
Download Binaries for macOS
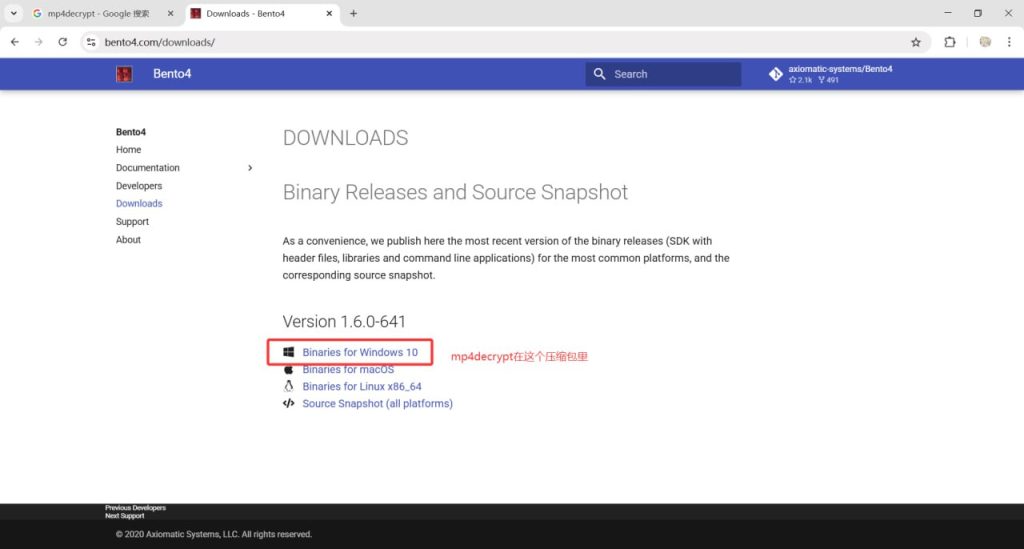(x=348, y=369)
